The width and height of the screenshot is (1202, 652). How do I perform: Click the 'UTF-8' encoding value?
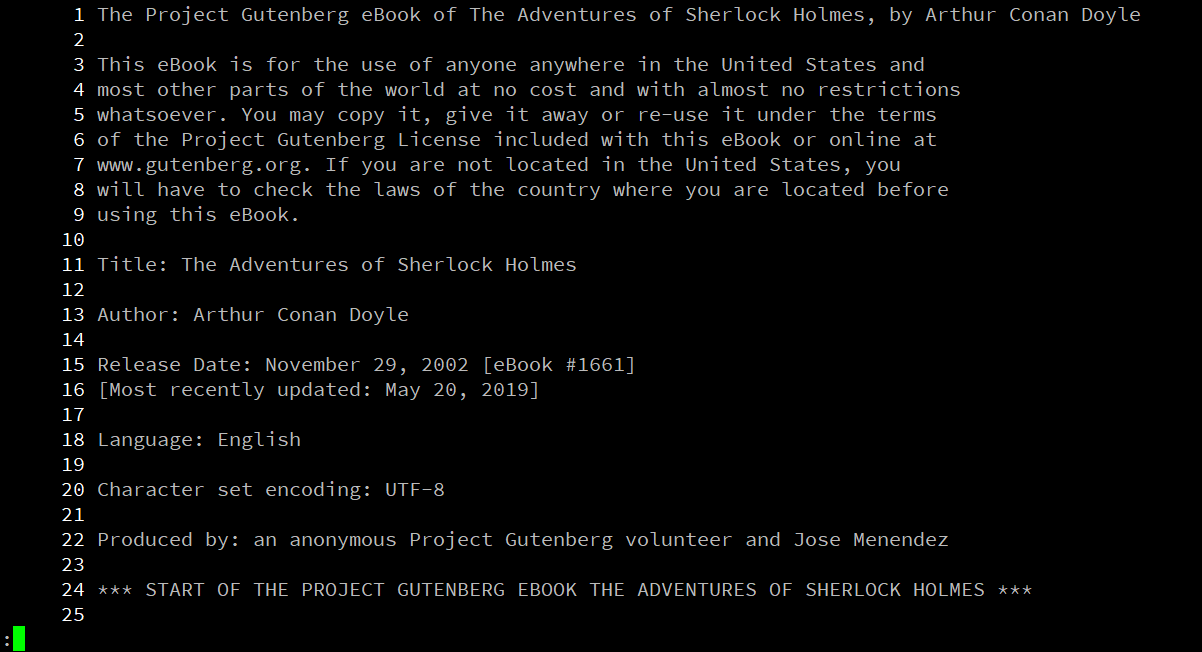pyautogui.click(x=415, y=490)
